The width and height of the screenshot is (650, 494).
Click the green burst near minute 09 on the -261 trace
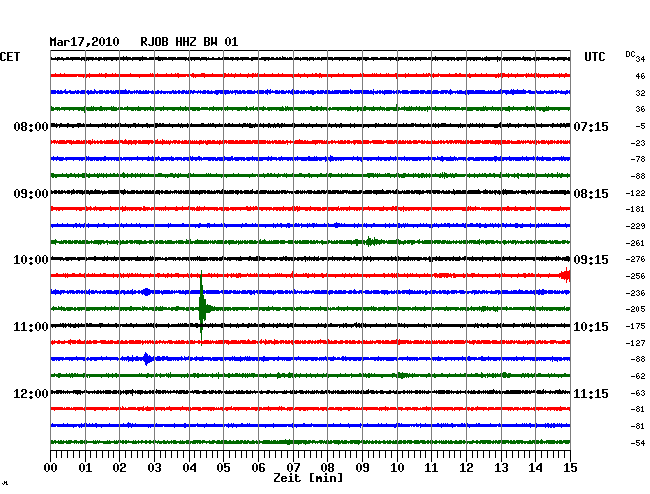[x=370, y=241]
